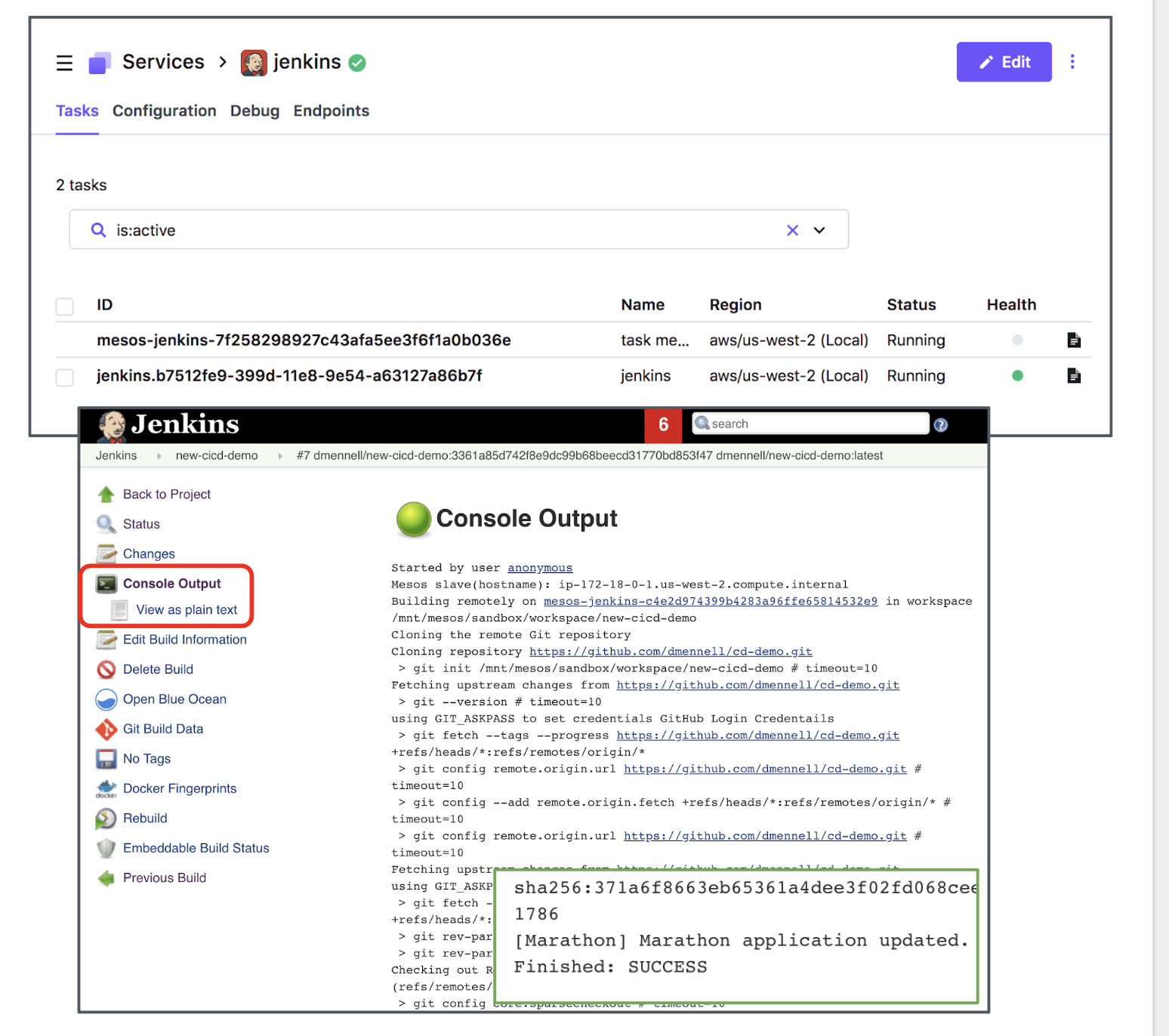
Task: Click the Previous Build arrow icon
Action: tap(106, 878)
